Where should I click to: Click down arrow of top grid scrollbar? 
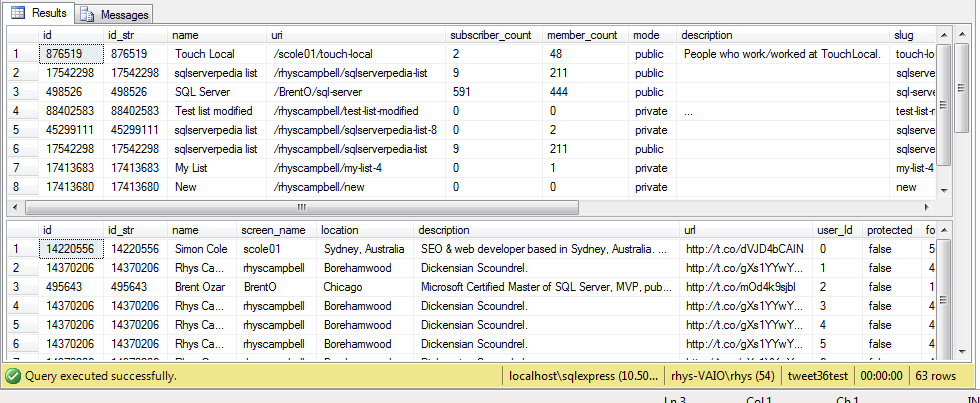[944, 190]
